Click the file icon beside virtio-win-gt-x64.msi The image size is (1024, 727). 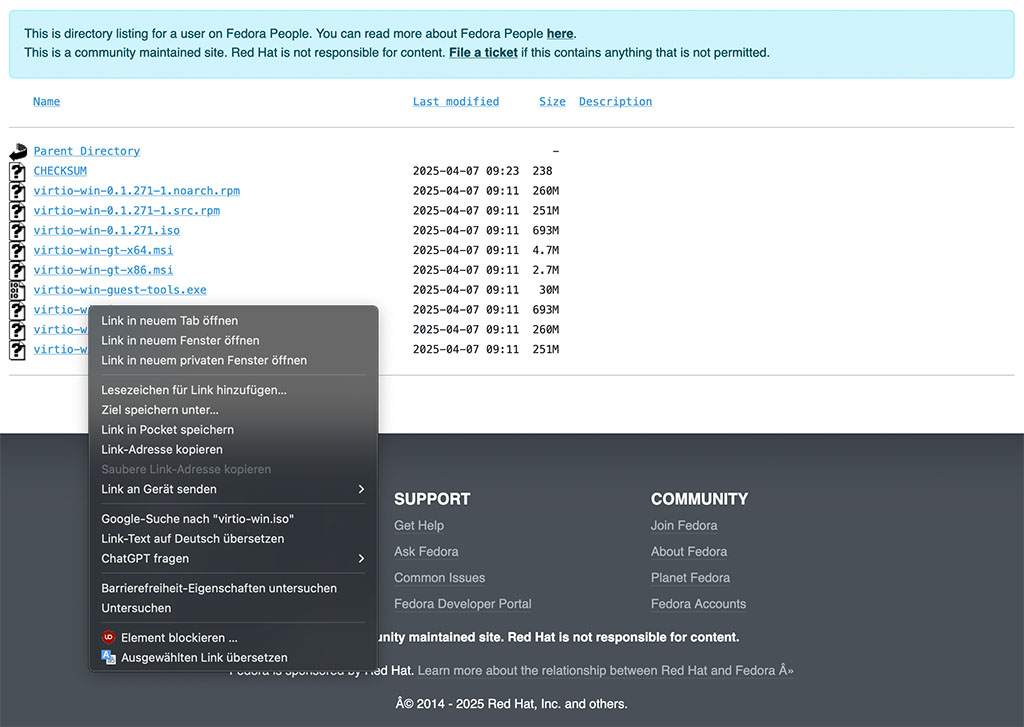point(18,251)
